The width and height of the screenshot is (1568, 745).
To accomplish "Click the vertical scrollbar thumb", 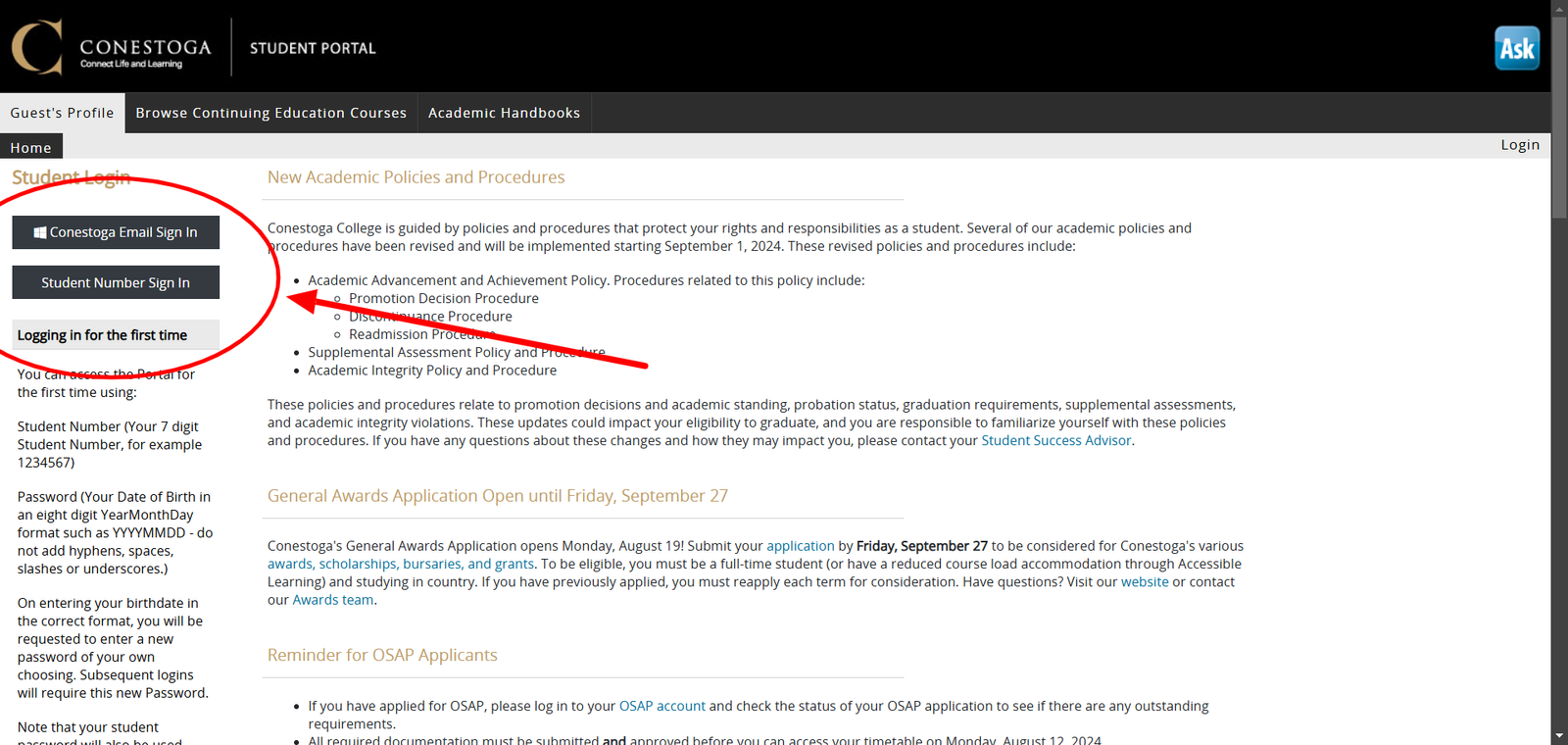I will pyautogui.click(x=1559, y=118).
